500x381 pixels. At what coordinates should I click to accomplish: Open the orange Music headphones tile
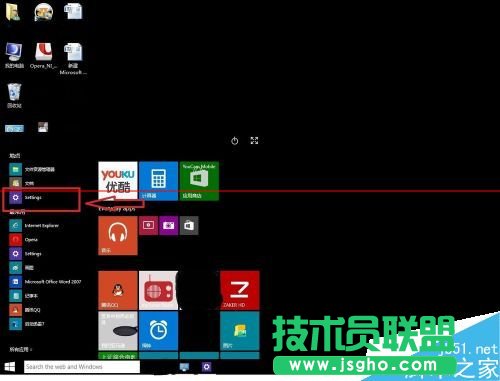click(x=118, y=236)
